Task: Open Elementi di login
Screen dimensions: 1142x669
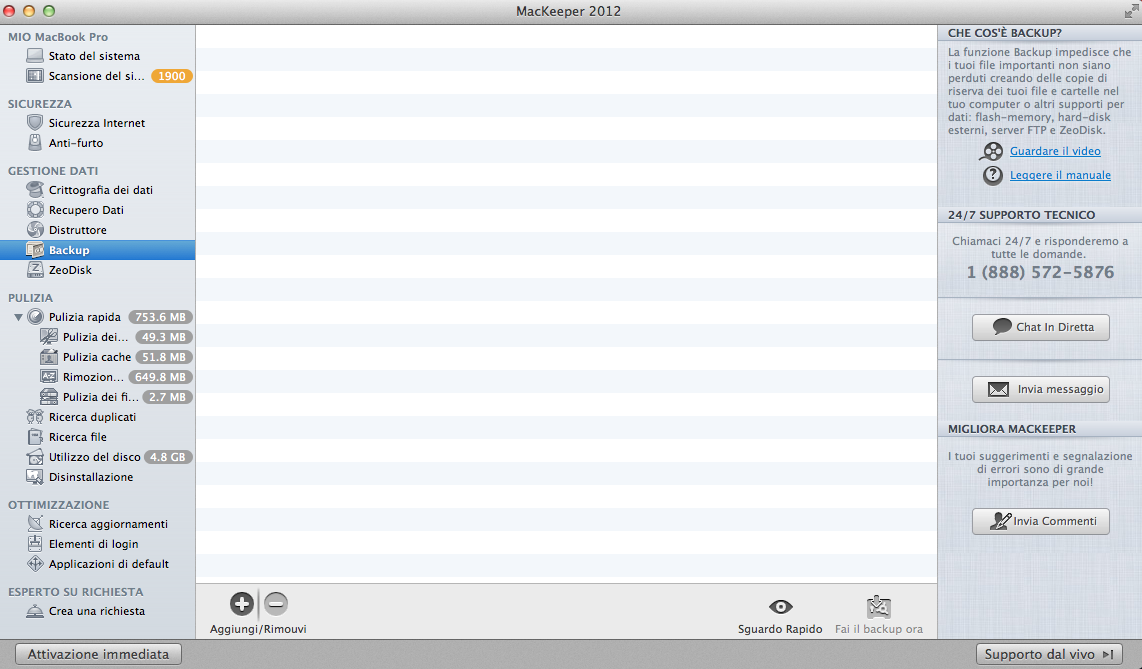Action: pos(98,544)
